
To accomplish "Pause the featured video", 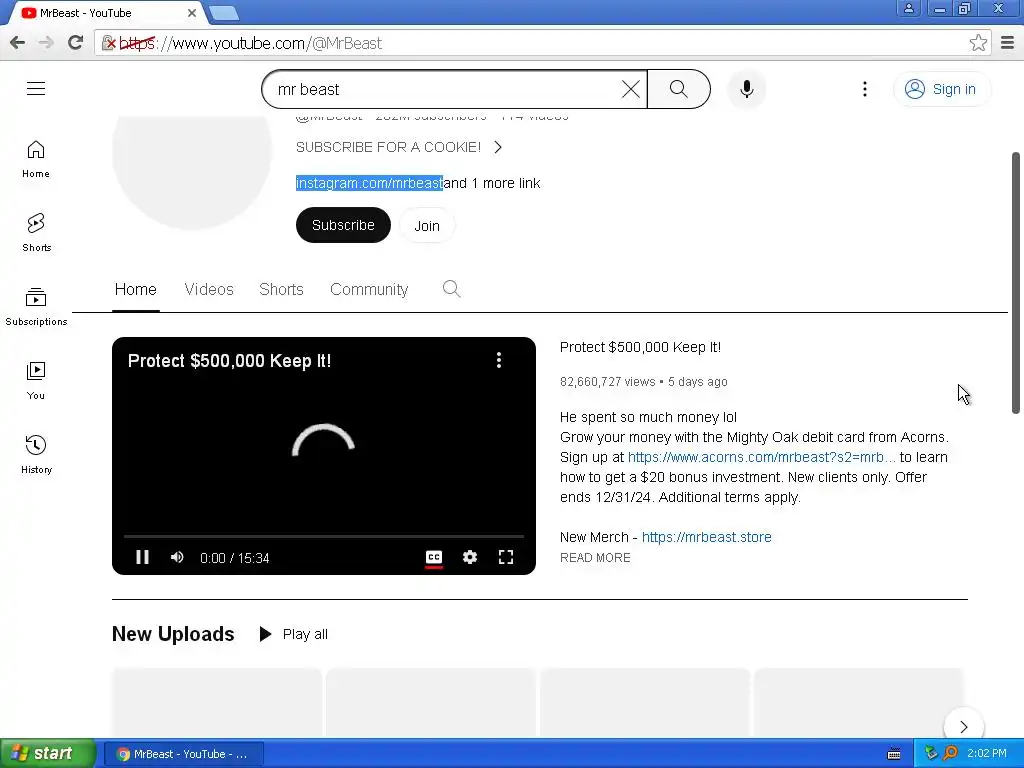I will pos(142,557).
